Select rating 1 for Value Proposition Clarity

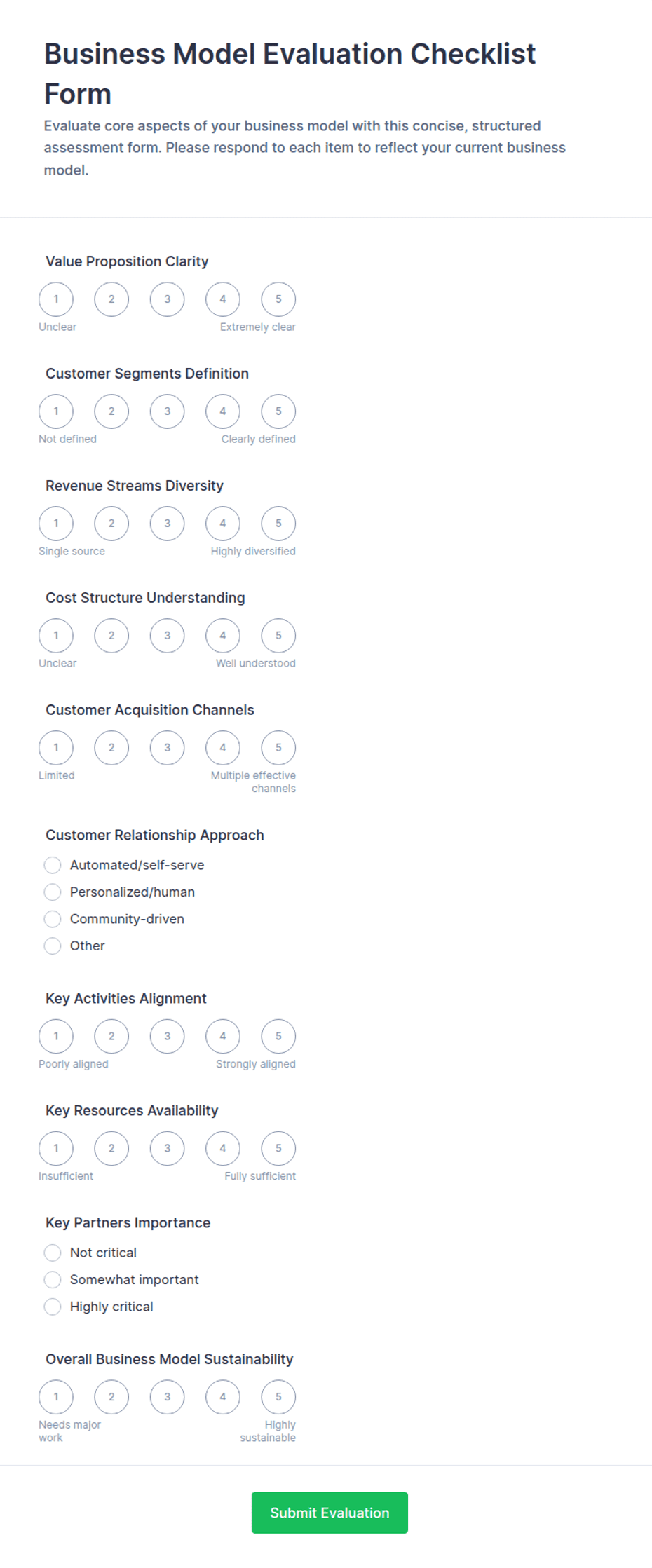(56, 299)
